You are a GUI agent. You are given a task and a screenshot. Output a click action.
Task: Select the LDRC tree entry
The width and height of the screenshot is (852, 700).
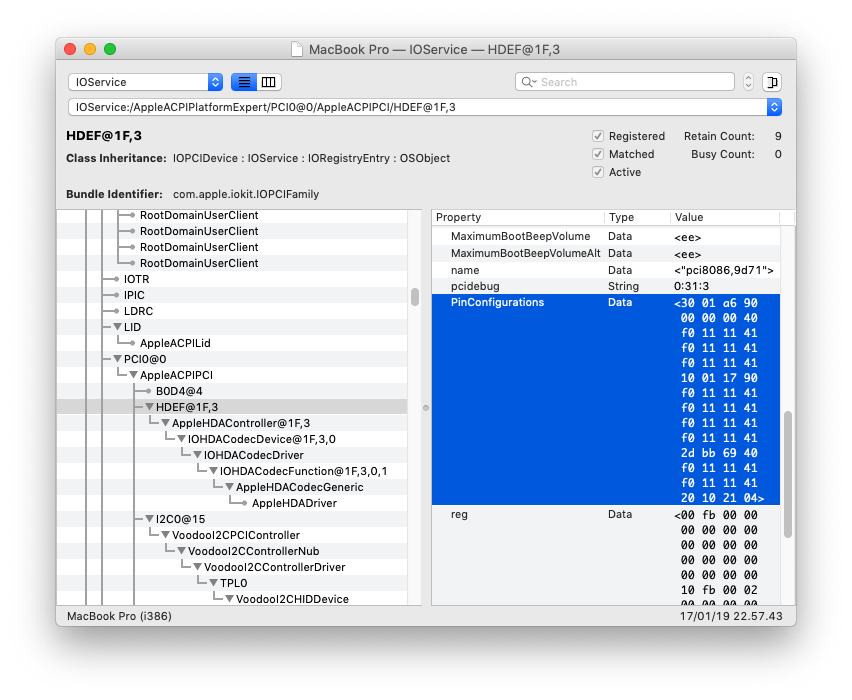139,311
